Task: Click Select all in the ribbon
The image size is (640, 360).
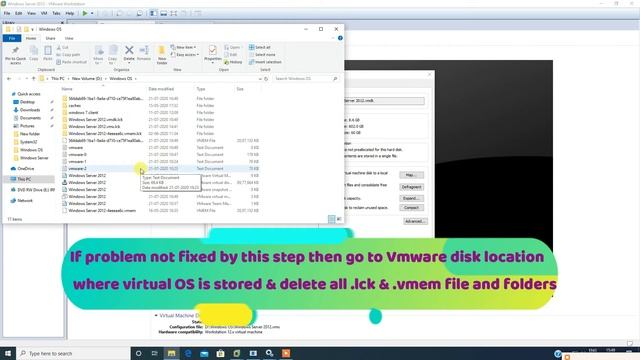Action: [x=260, y=47]
